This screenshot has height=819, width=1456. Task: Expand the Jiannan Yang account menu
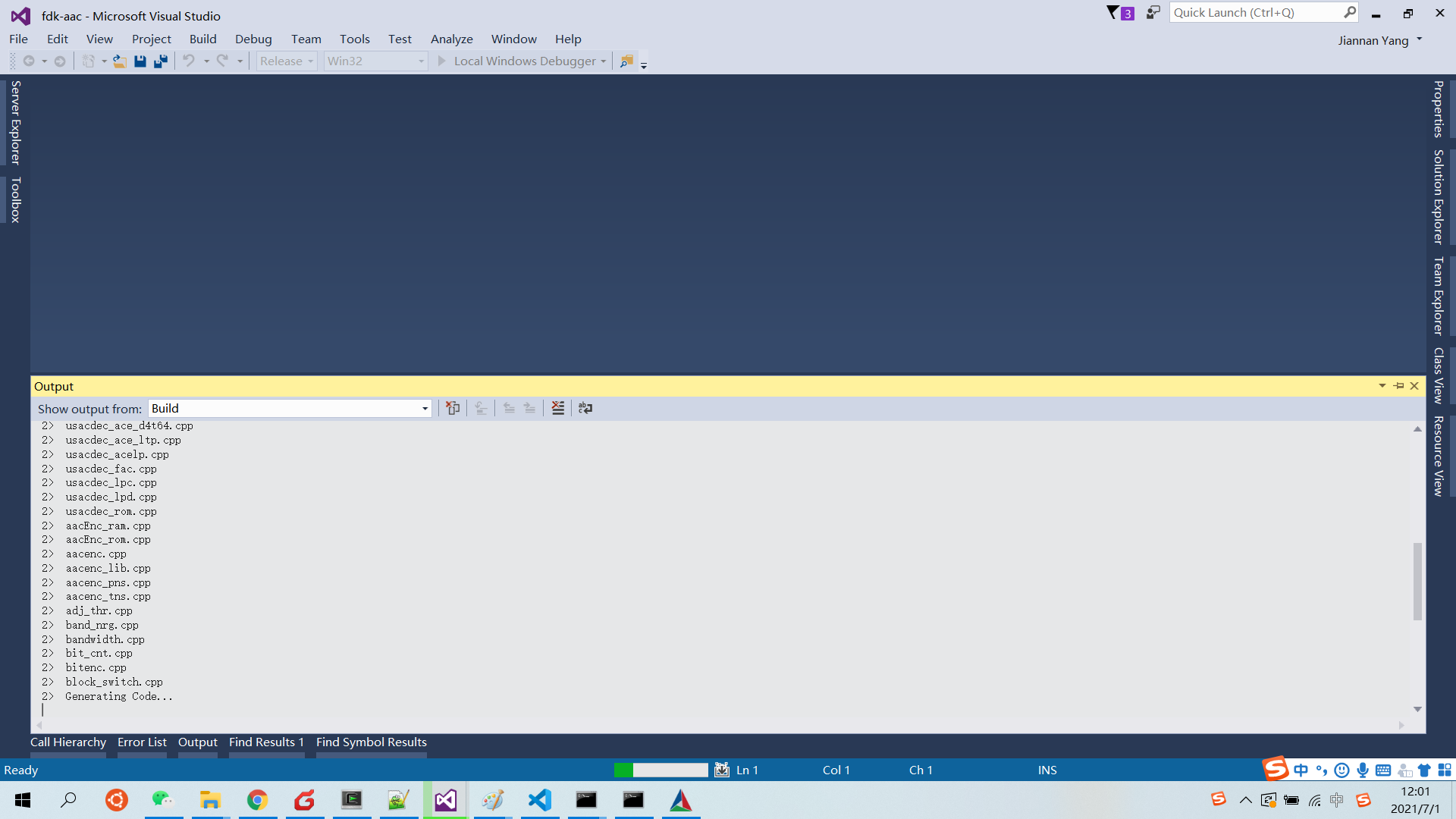(1380, 40)
